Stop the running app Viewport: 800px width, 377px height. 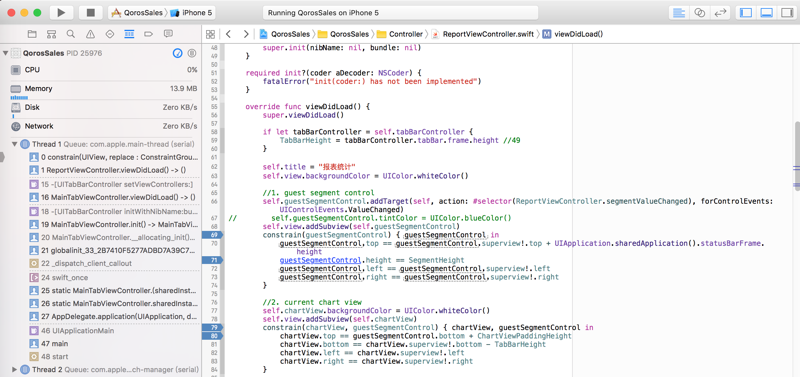click(91, 13)
